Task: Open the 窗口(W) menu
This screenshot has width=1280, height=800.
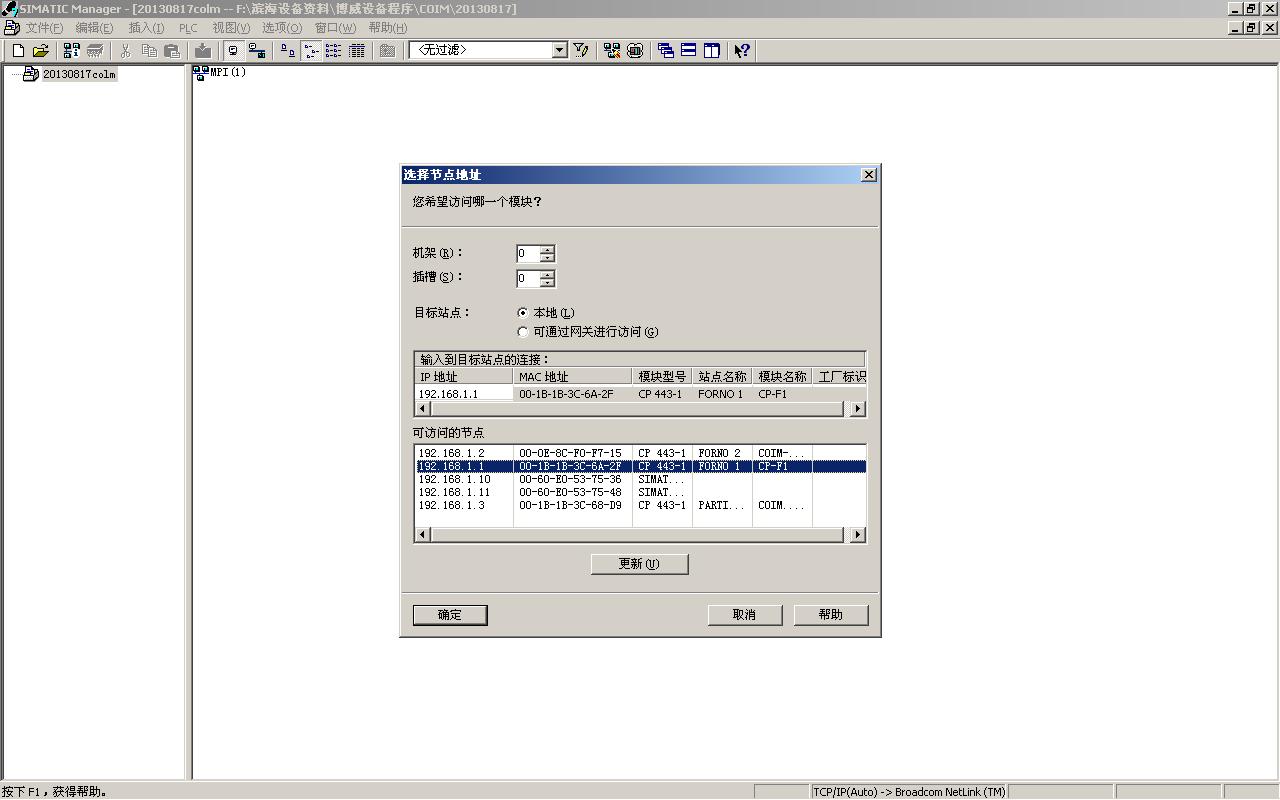Action: 335,28
